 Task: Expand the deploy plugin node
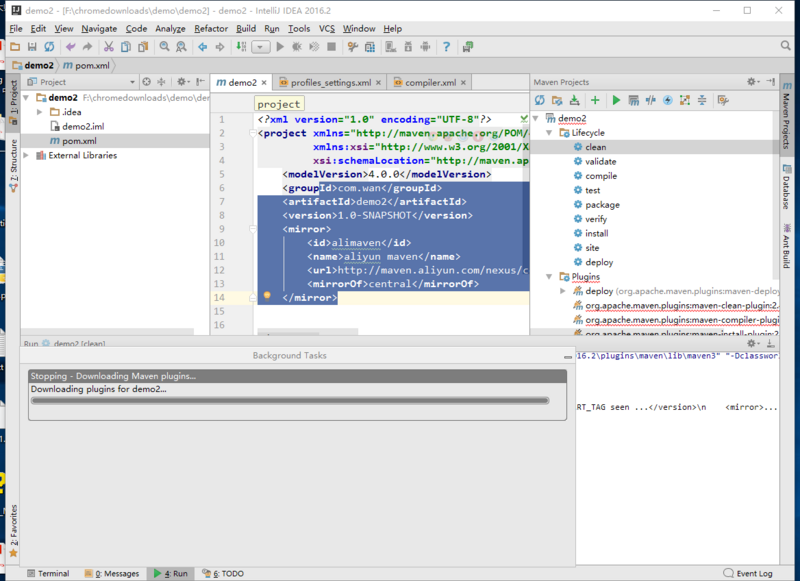(563, 291)
